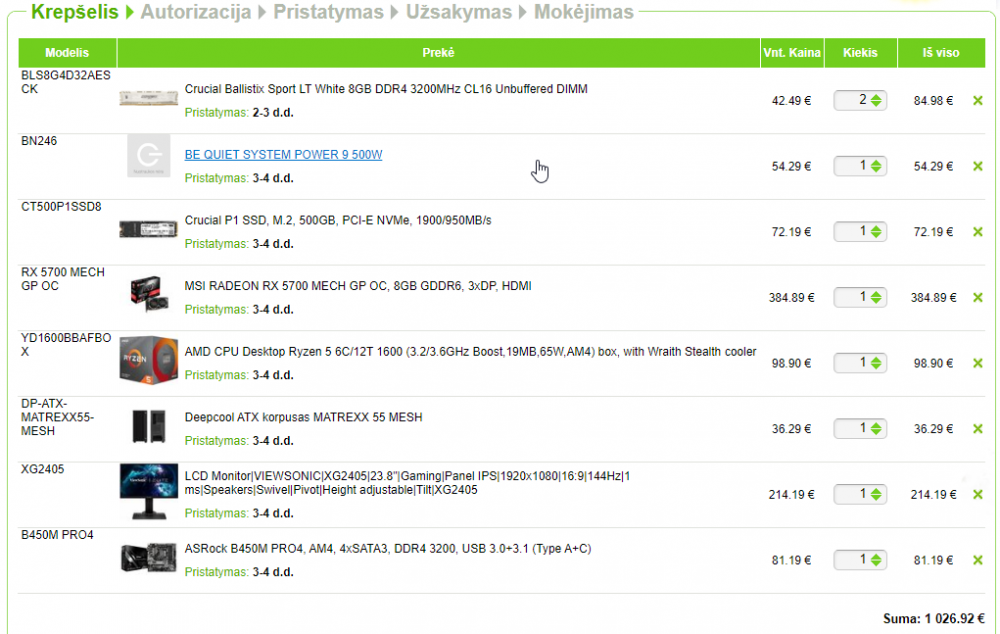Open the Ryzen 5 box thumbnail
Viewport: 1000px width, 634px height.
pyautogui.click(x=149, y=360)
